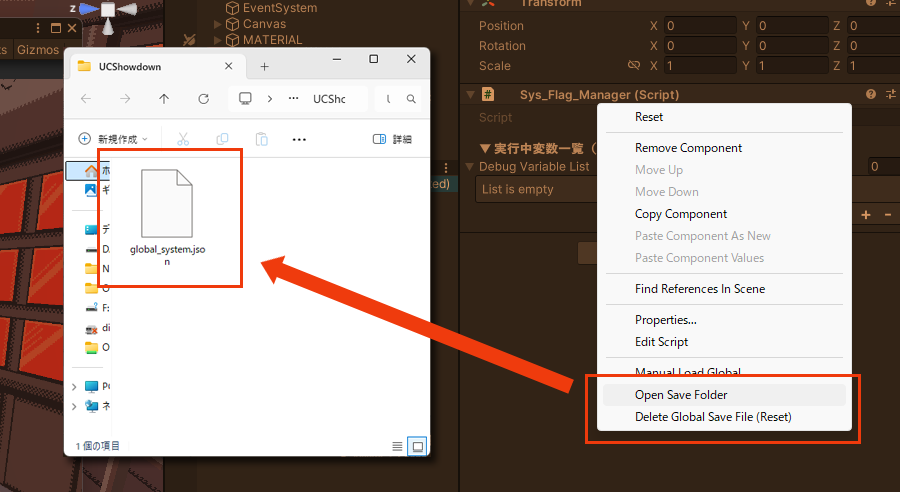Click the Explorer refresh button
This screenshot has height=492, width=900.
[204, 99]
